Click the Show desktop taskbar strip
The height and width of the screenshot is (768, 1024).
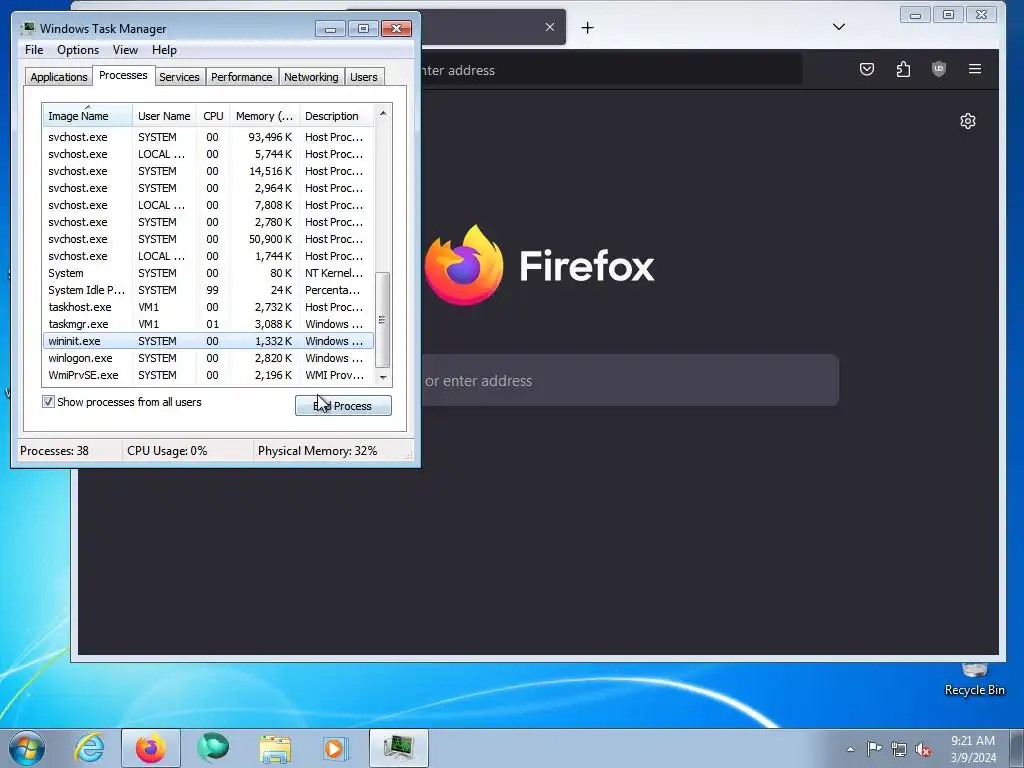tap(1017, 748)
